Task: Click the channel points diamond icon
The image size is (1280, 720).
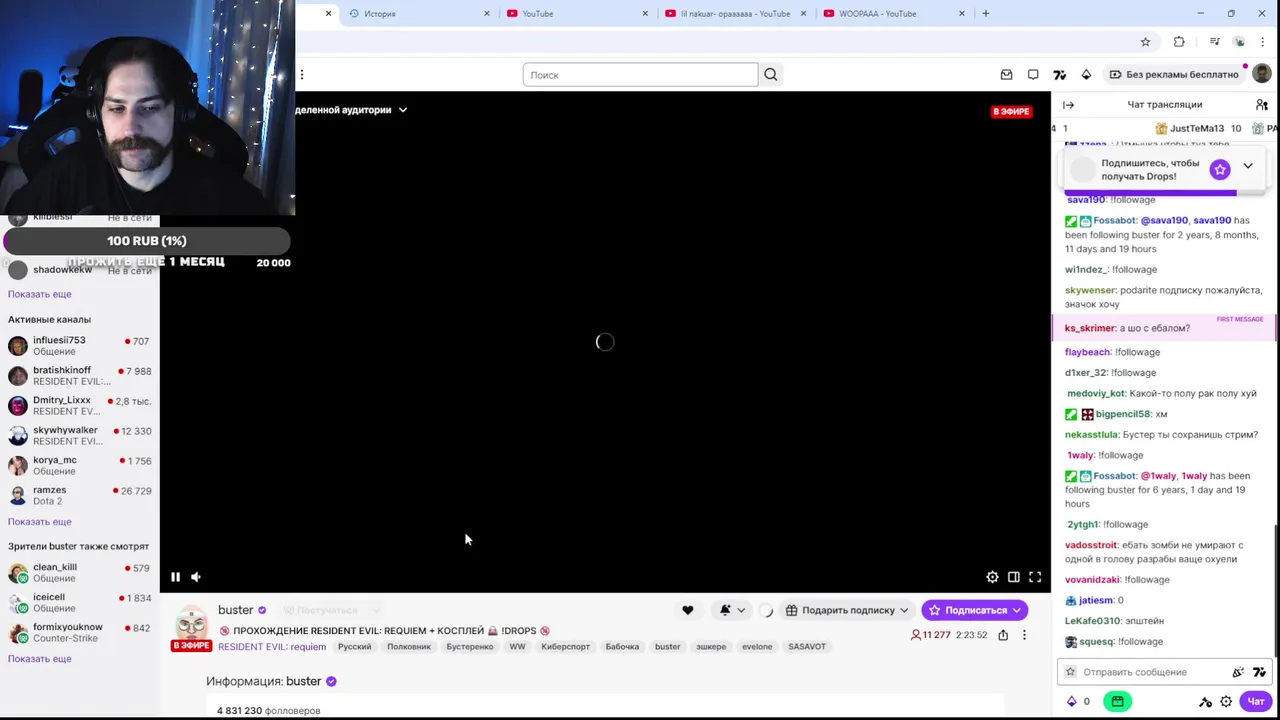Action: 1072,701
